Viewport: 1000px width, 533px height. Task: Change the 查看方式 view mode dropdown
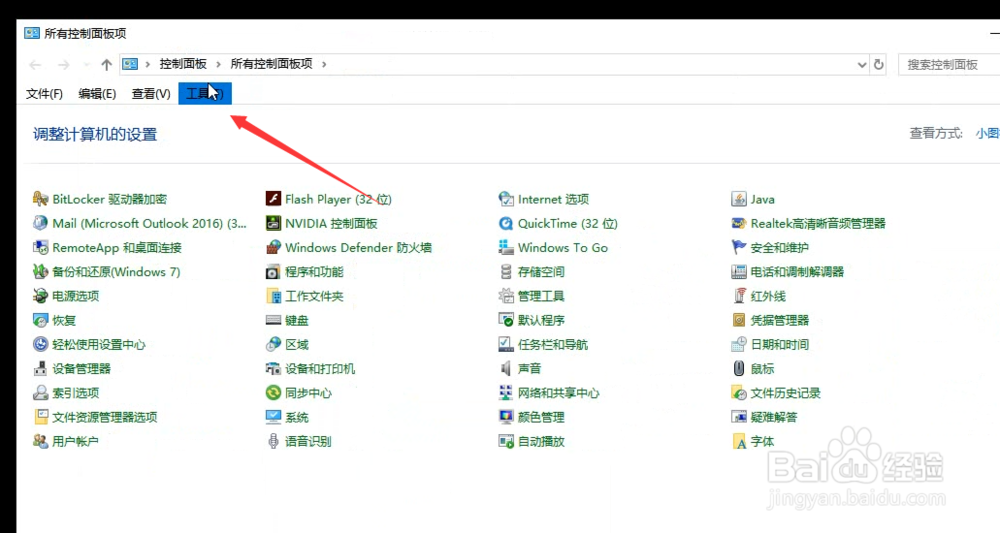[x=987, y=133]
